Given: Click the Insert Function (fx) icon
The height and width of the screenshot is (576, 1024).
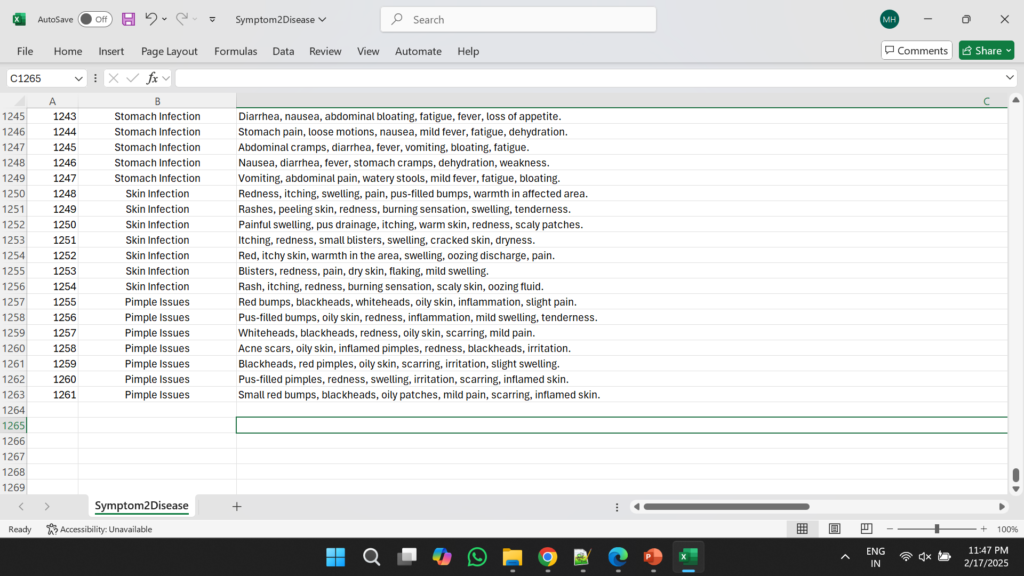Looking at the screenshot, I should (x=155, y=77).
